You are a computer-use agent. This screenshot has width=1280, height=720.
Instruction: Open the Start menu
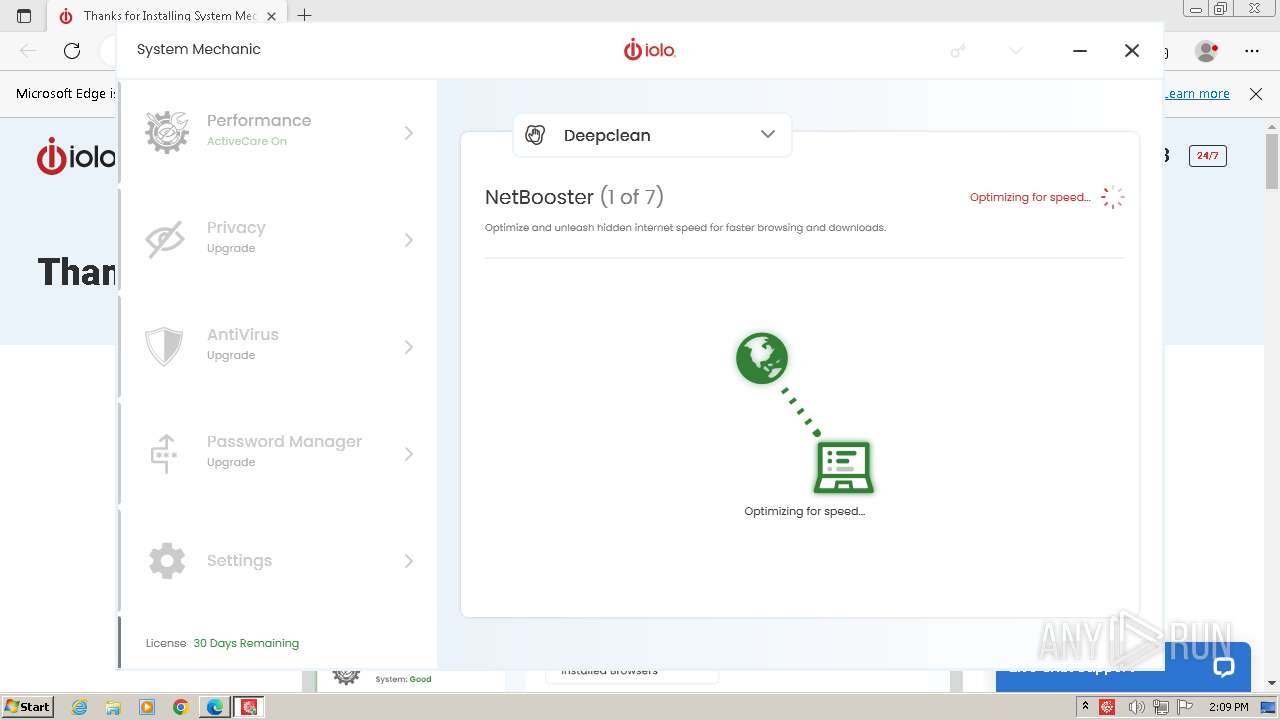point(28,707)
